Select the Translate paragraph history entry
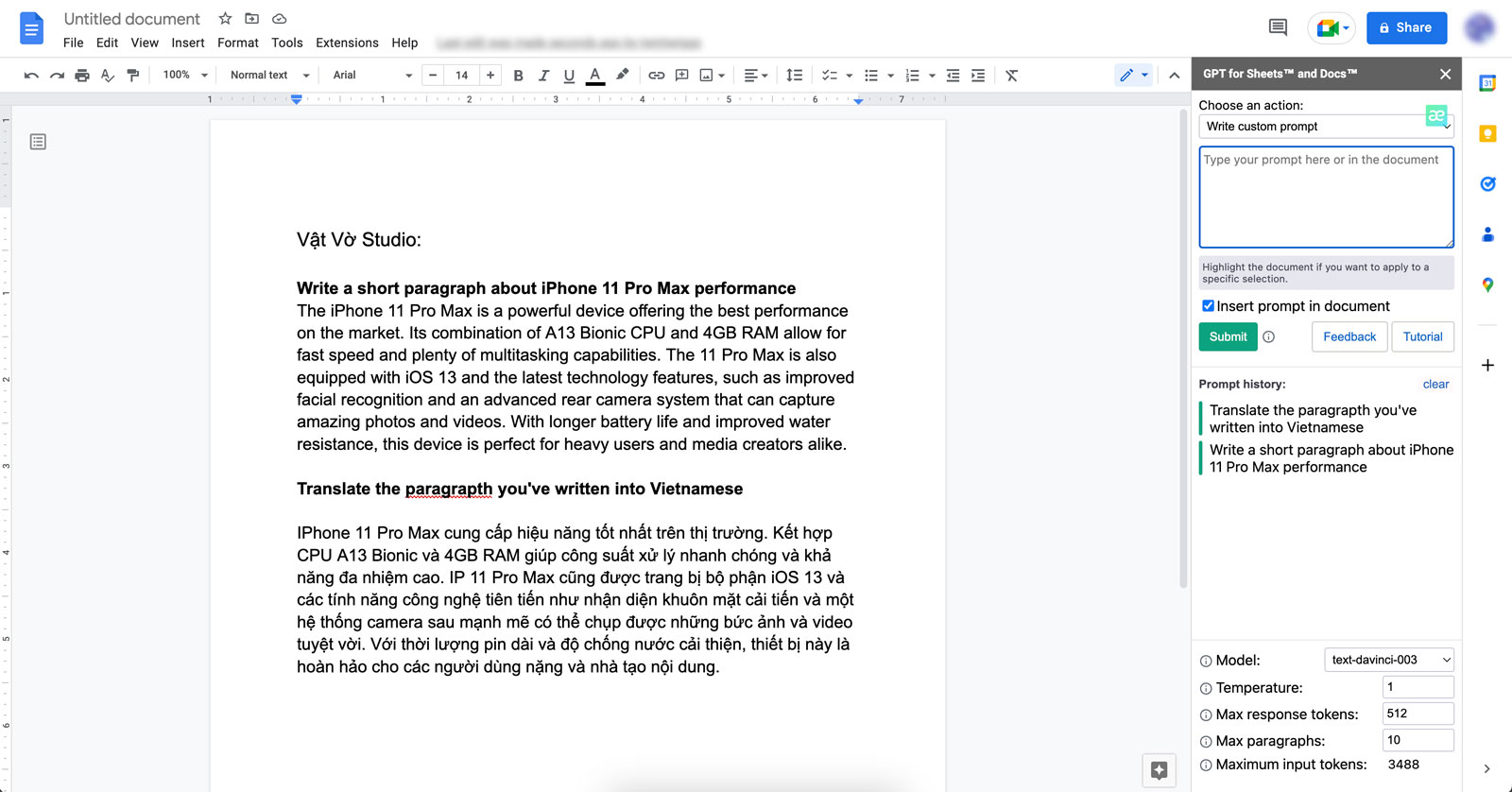 click(x=1326, y=419)
